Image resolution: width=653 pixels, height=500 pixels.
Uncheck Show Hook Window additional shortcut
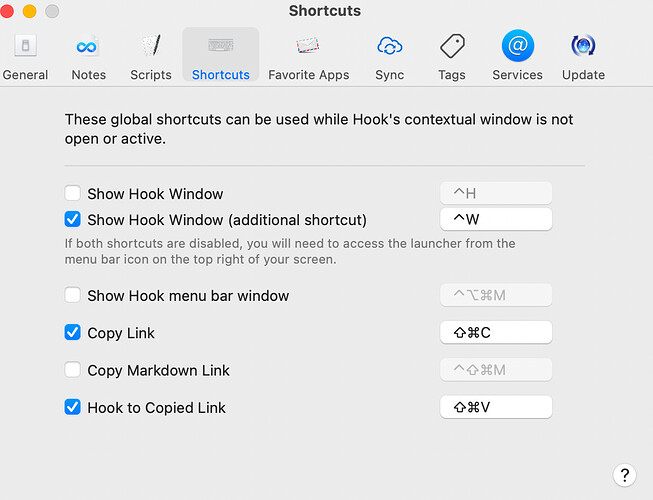pyautogui.click(x=72, y=219)
